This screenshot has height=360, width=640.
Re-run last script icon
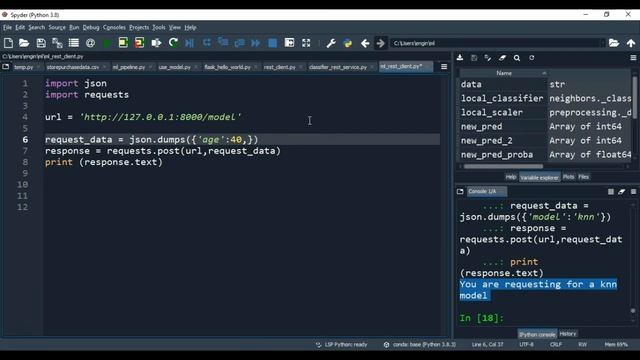(x=173, y=43)
